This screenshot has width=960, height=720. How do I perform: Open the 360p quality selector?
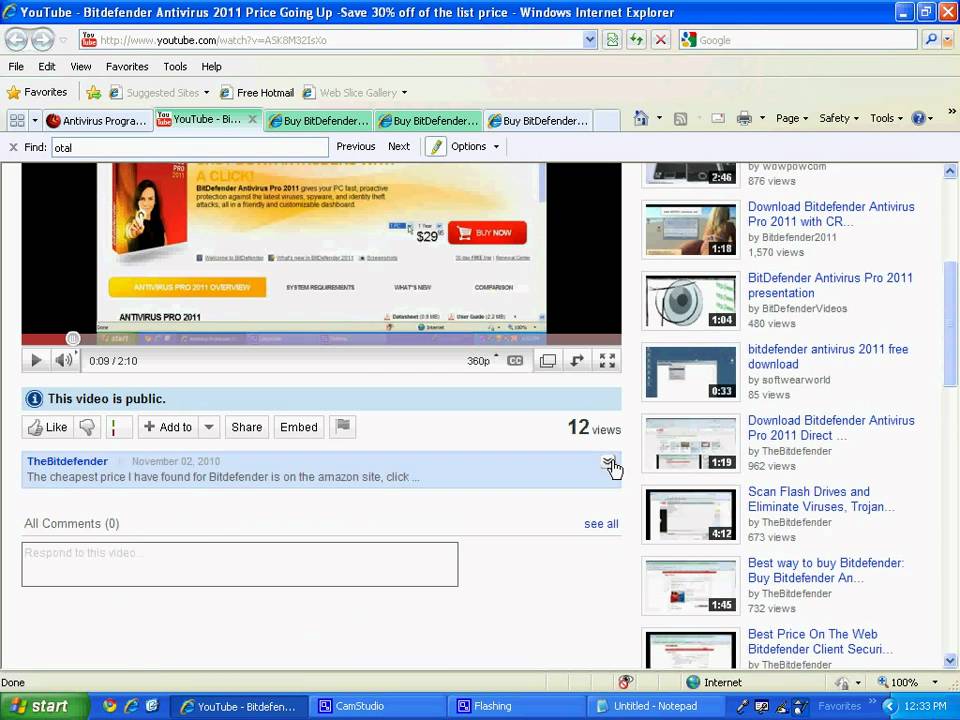pyautogui.click(x=482, y=361)
